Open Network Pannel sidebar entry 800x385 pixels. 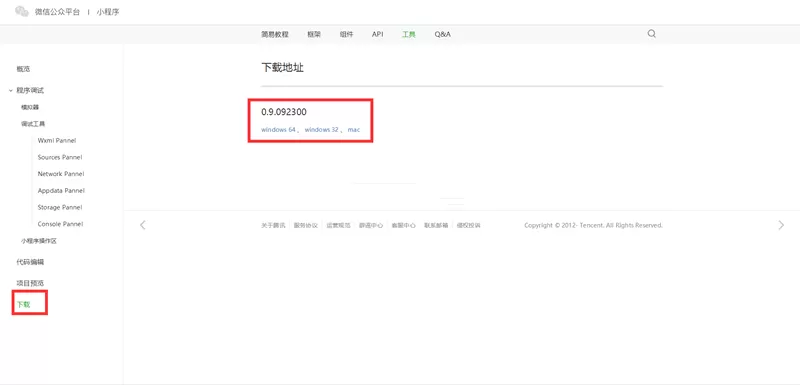(x=61, y=174)
